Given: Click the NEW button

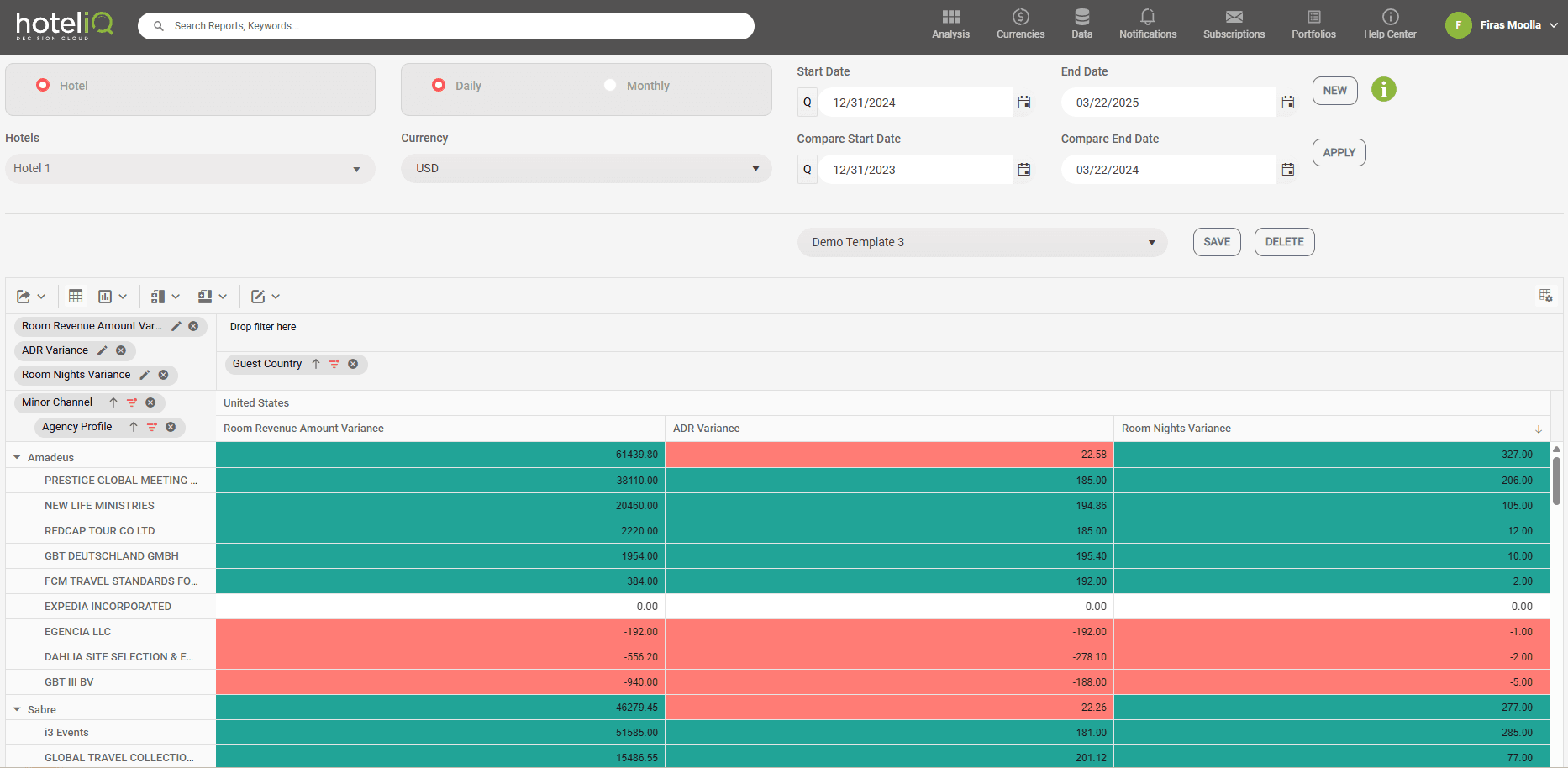Looking at the screenshot, I should 1335,91.
